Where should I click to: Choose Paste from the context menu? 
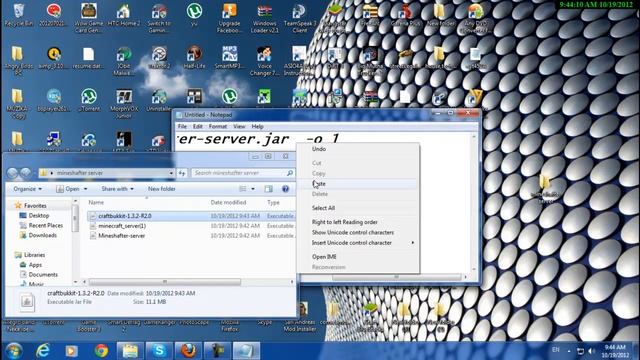click(x=358, y=184)
